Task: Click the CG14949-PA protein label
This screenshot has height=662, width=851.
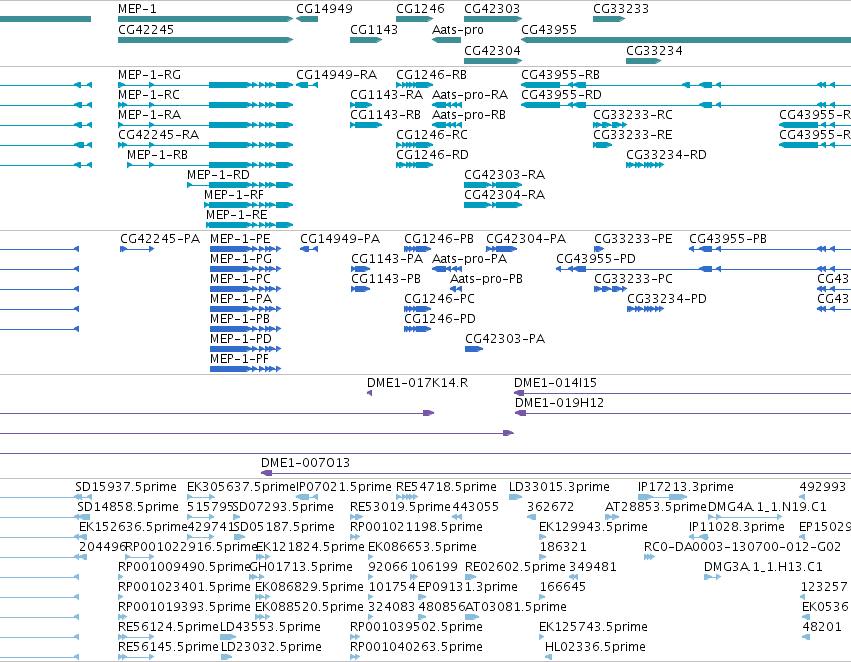Action: (340, 239)
